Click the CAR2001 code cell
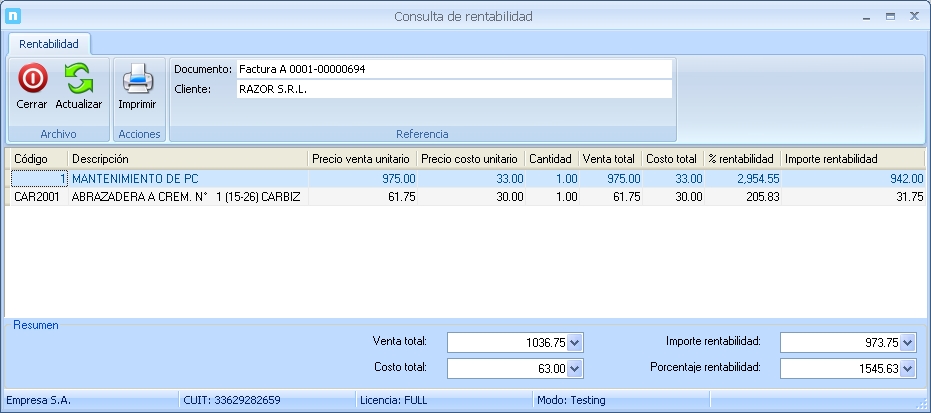Screen dimensions: 931x413 pyautogui.click(x=39, y=197)
